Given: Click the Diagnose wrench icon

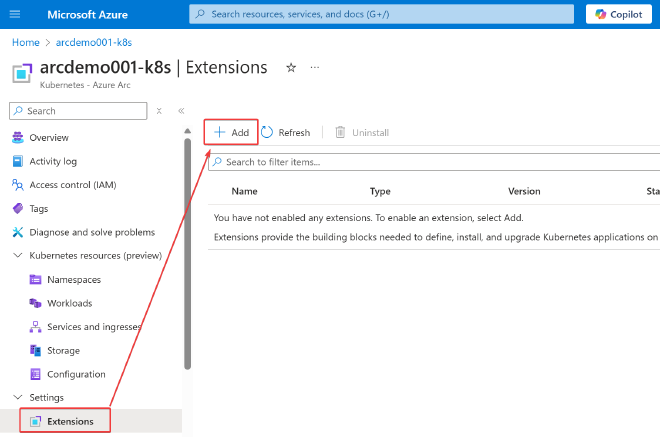Looking at the screenshot, I should click(x=18, y=232).
